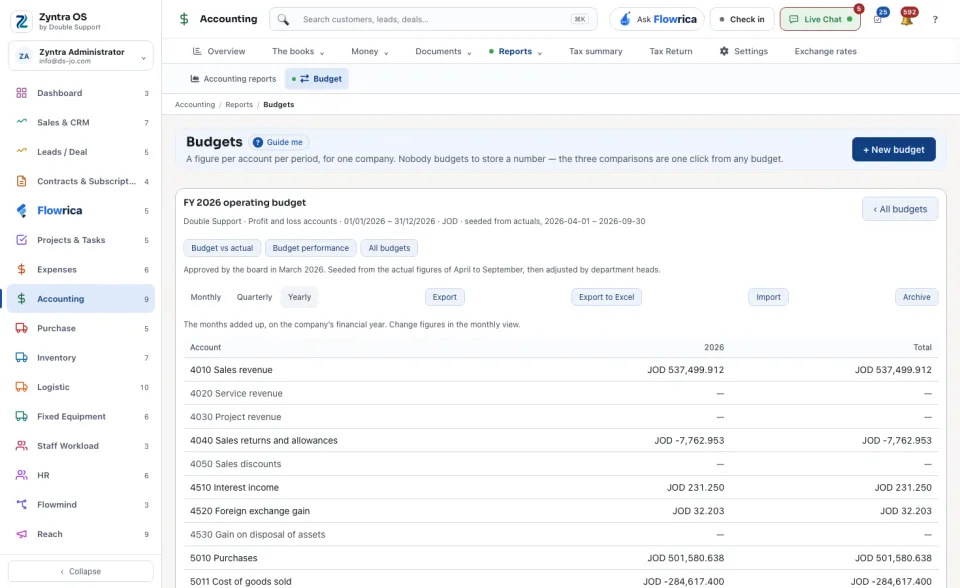Click the Sales & CRM chart icon
The image size is (960, 588).
coord(21,122)
